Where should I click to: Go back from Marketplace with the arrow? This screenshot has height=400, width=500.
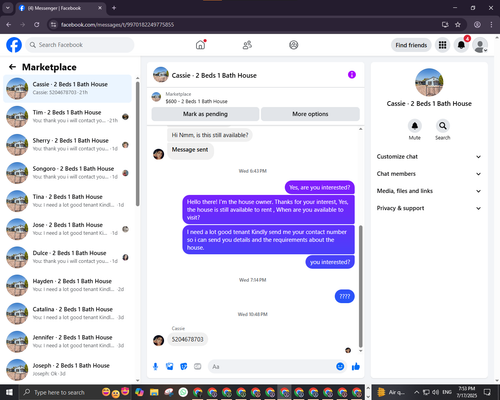(x=12, y=67)
